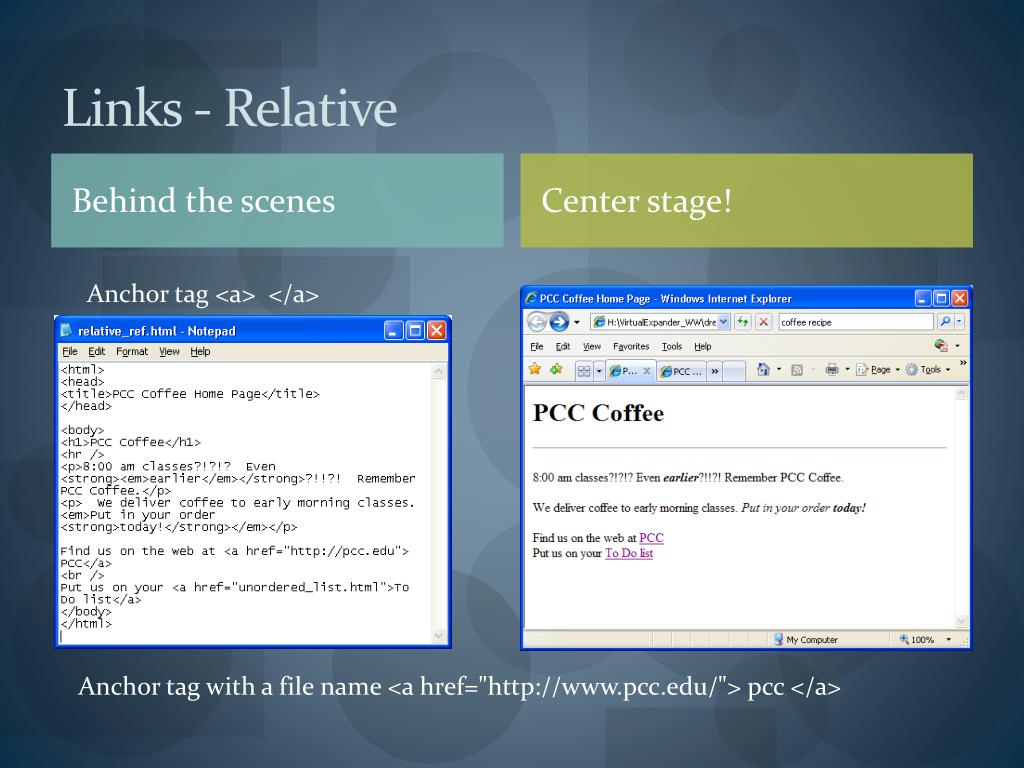1024x768 pixels.
Task: Expand the command bar overflow chevrons
Action: tap(963, 362)
